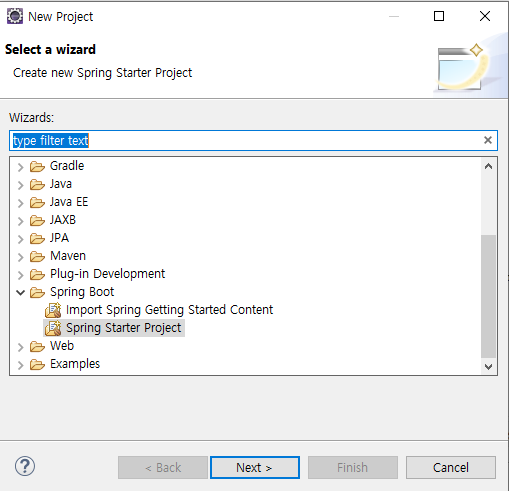Click the JPA folder icon
Screen dimensions: 509x491
(37, 238)
